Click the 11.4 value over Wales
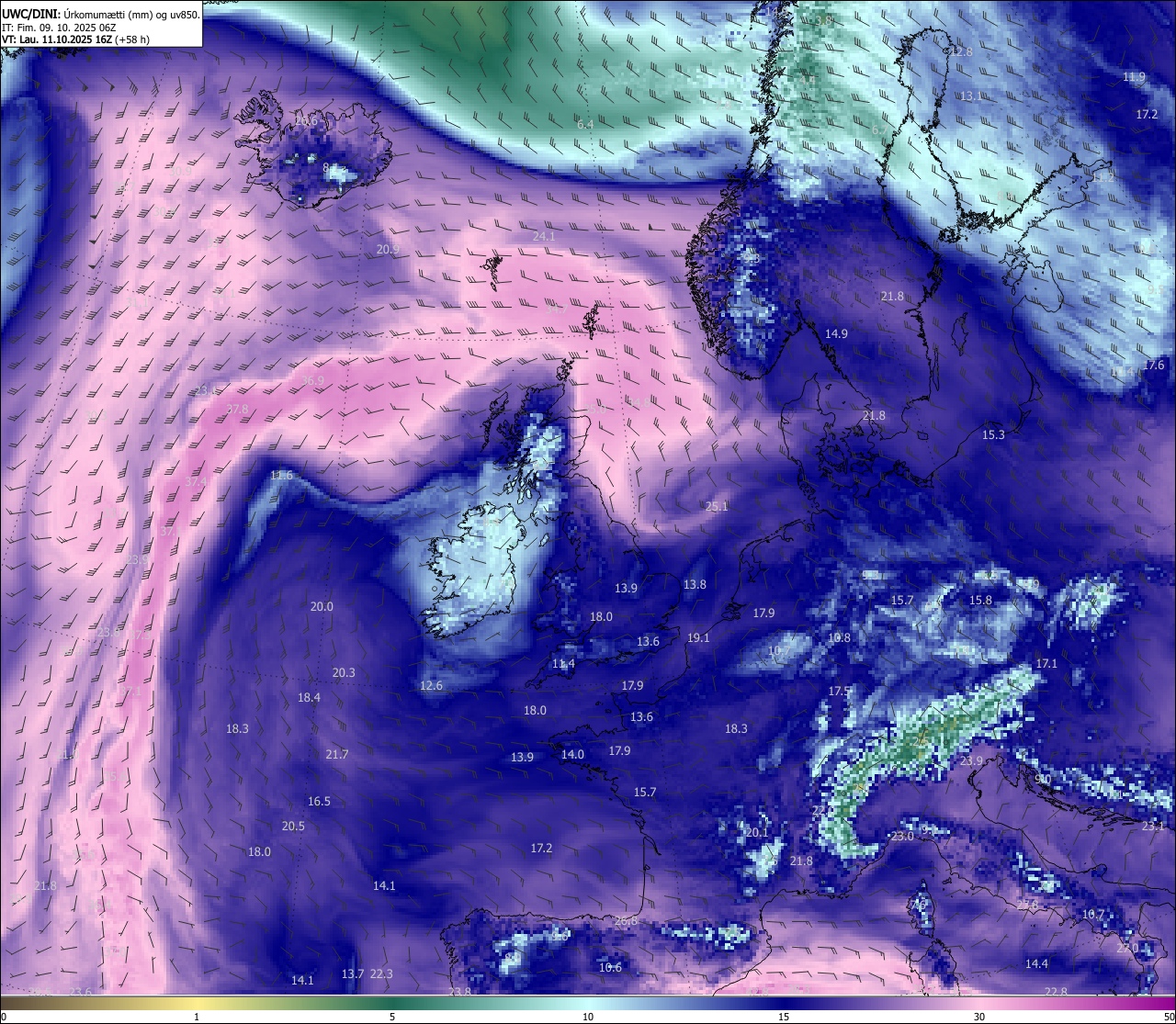Viewport: 1176px width, 1024px height. [x=563, y=663]
